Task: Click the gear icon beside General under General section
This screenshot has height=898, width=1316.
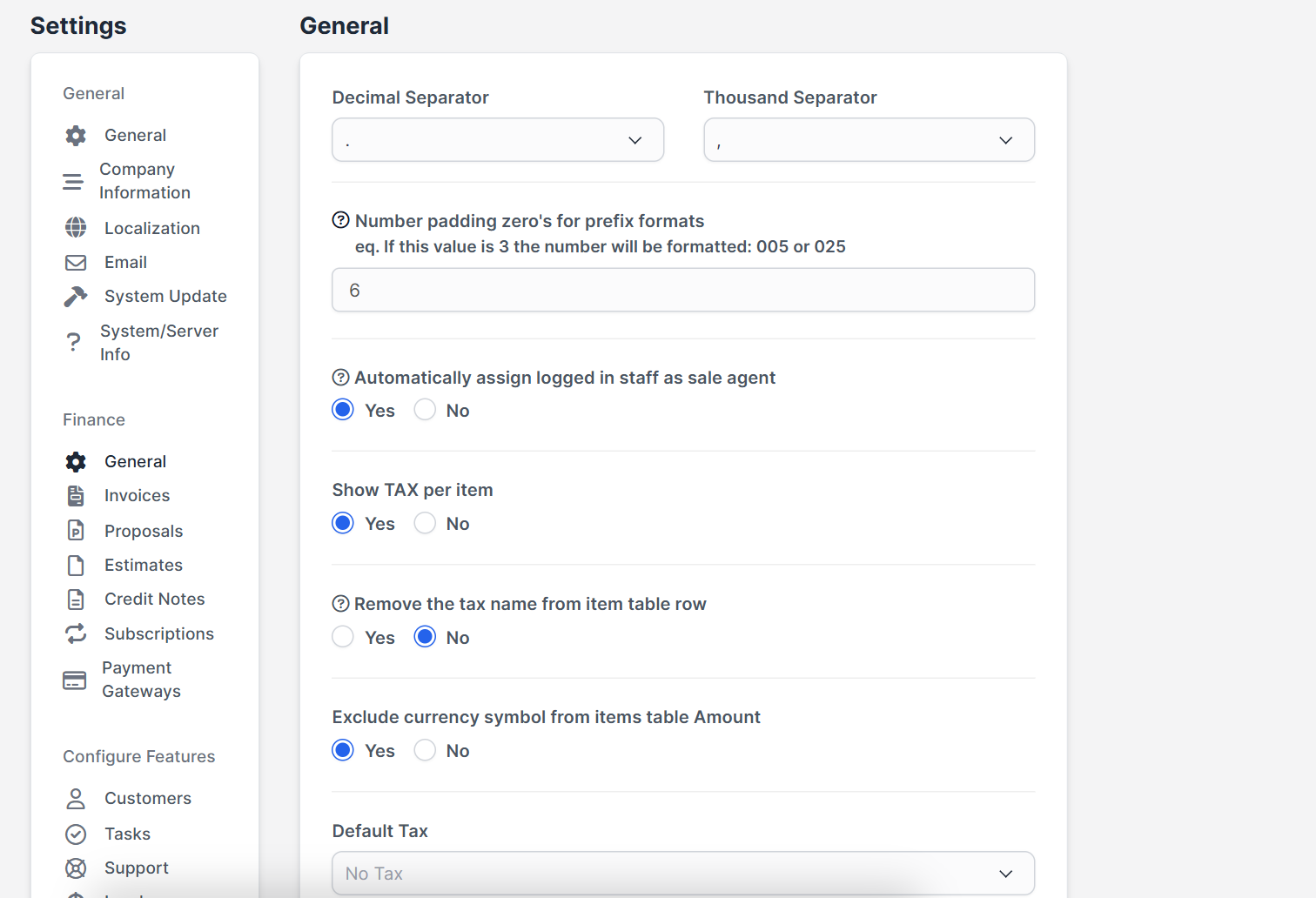Action: click(x=76, y=135)
